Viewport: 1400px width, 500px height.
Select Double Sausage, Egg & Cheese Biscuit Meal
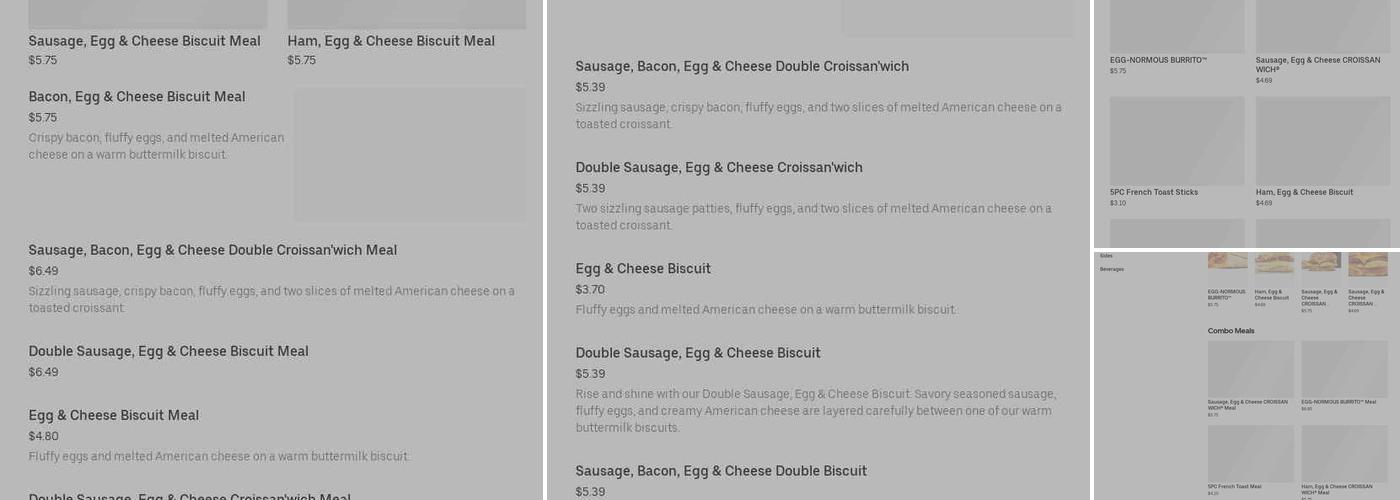(x=168, y=351)
